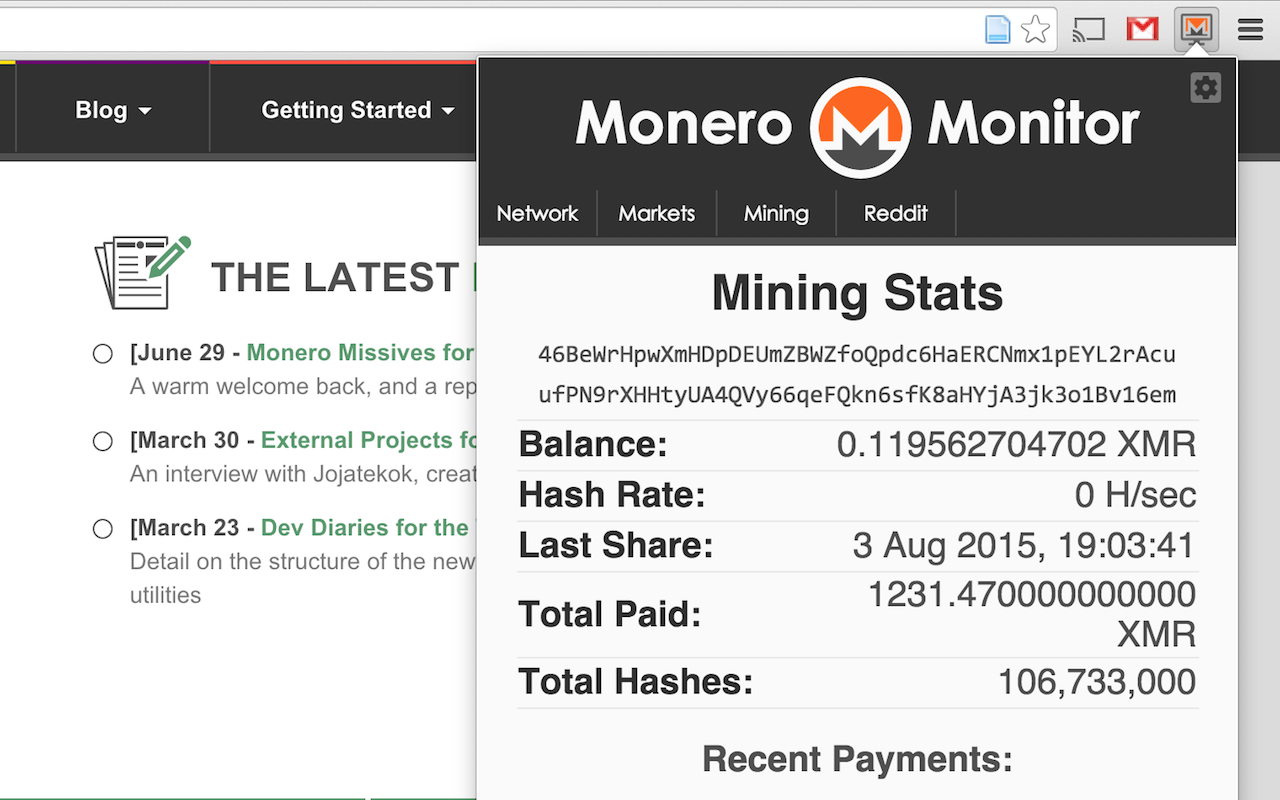This screenshot has height=800, width=1280.
Task: Click the news notepad and pencil icon
Action: 142,272
